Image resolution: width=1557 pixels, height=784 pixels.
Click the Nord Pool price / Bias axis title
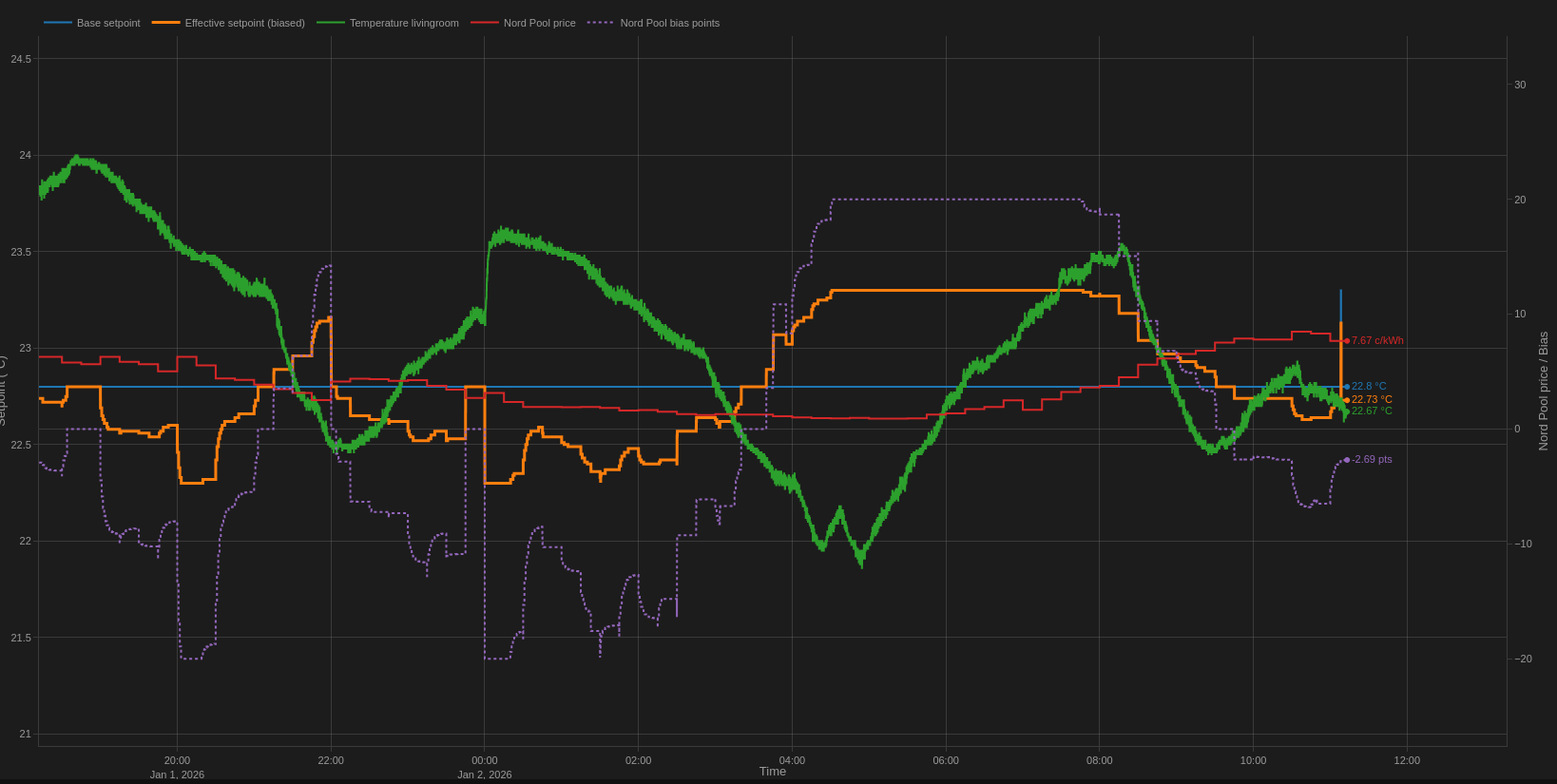tap(1544, 391)
